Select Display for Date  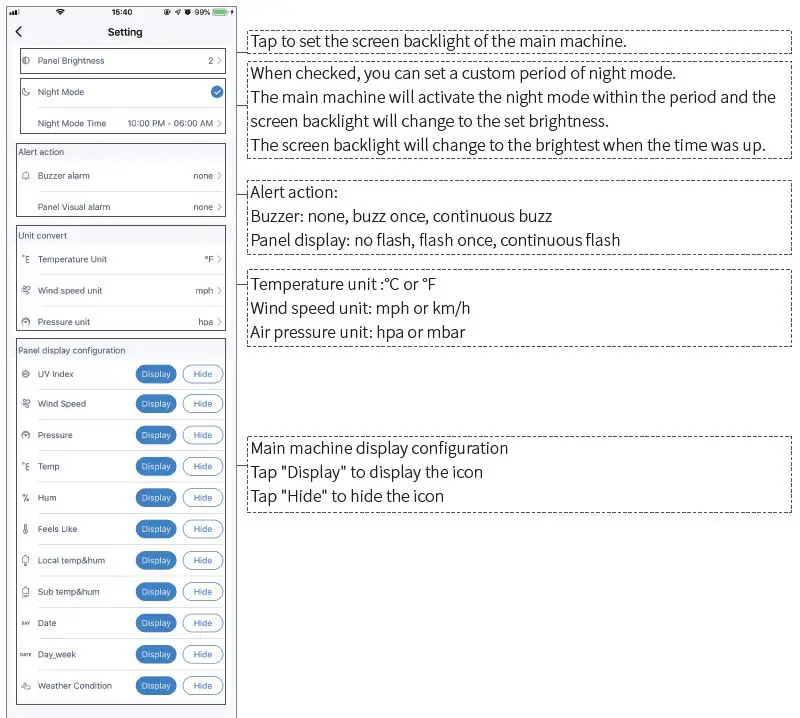[156, 623]
